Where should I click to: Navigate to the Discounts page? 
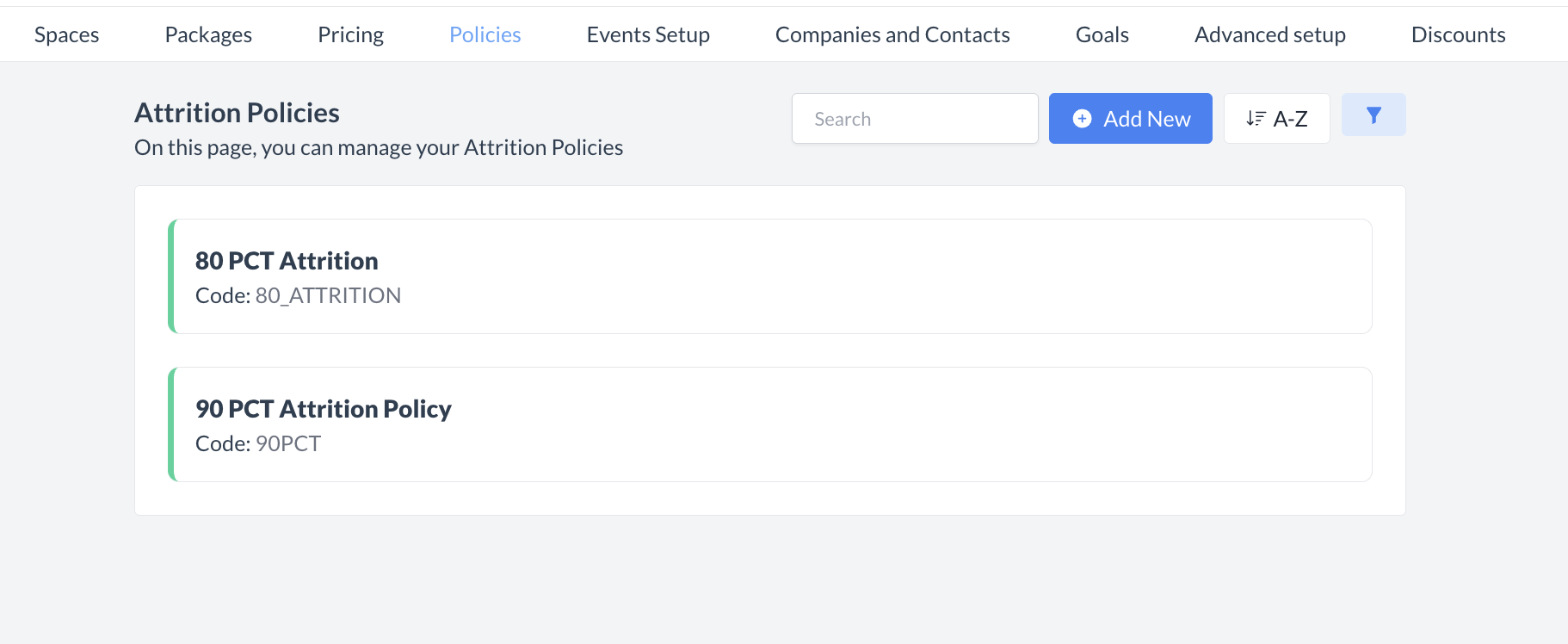[x=1458, y=34]
